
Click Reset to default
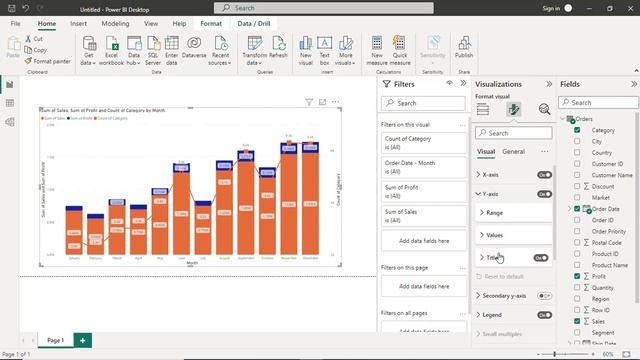tap(500, 277)
